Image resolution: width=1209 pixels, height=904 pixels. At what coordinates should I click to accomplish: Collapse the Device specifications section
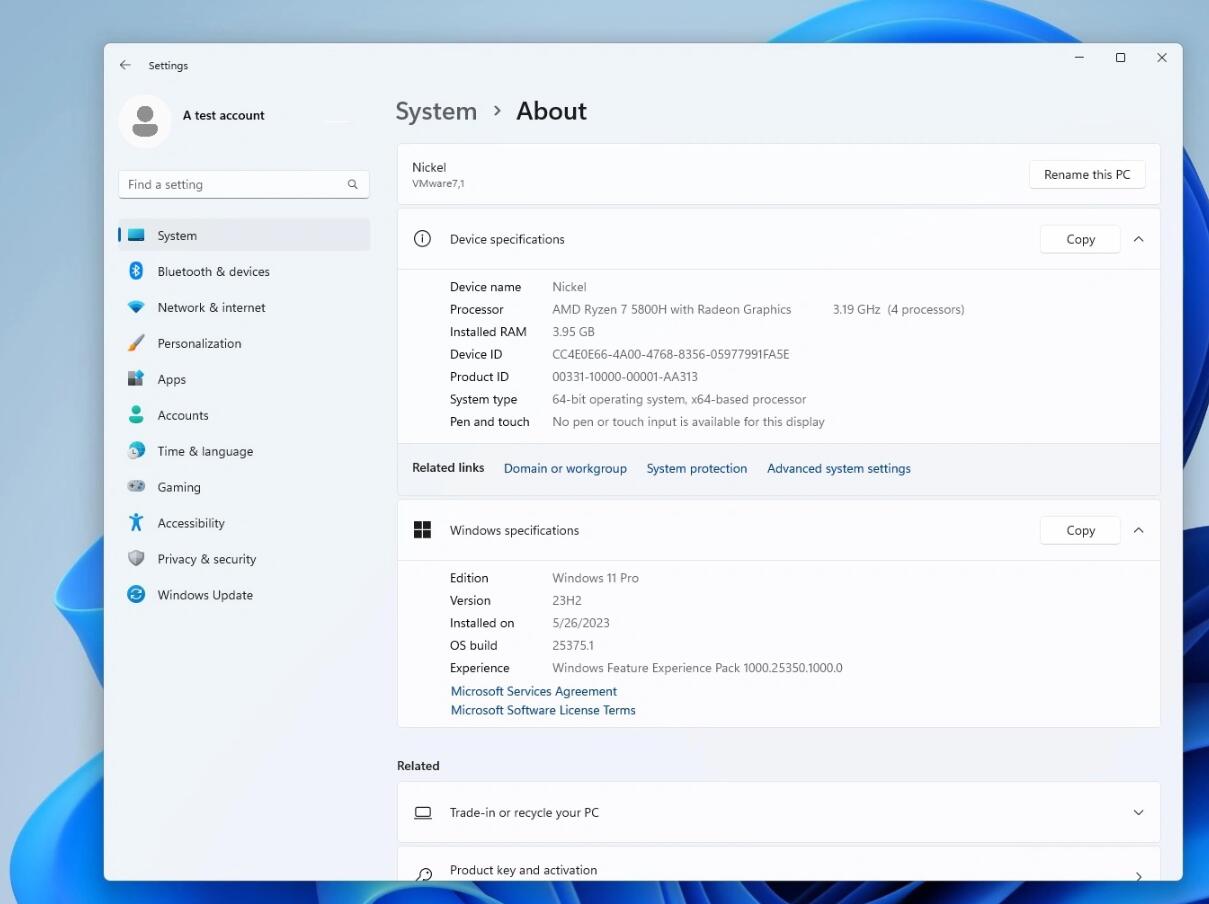click(1138, 239)
